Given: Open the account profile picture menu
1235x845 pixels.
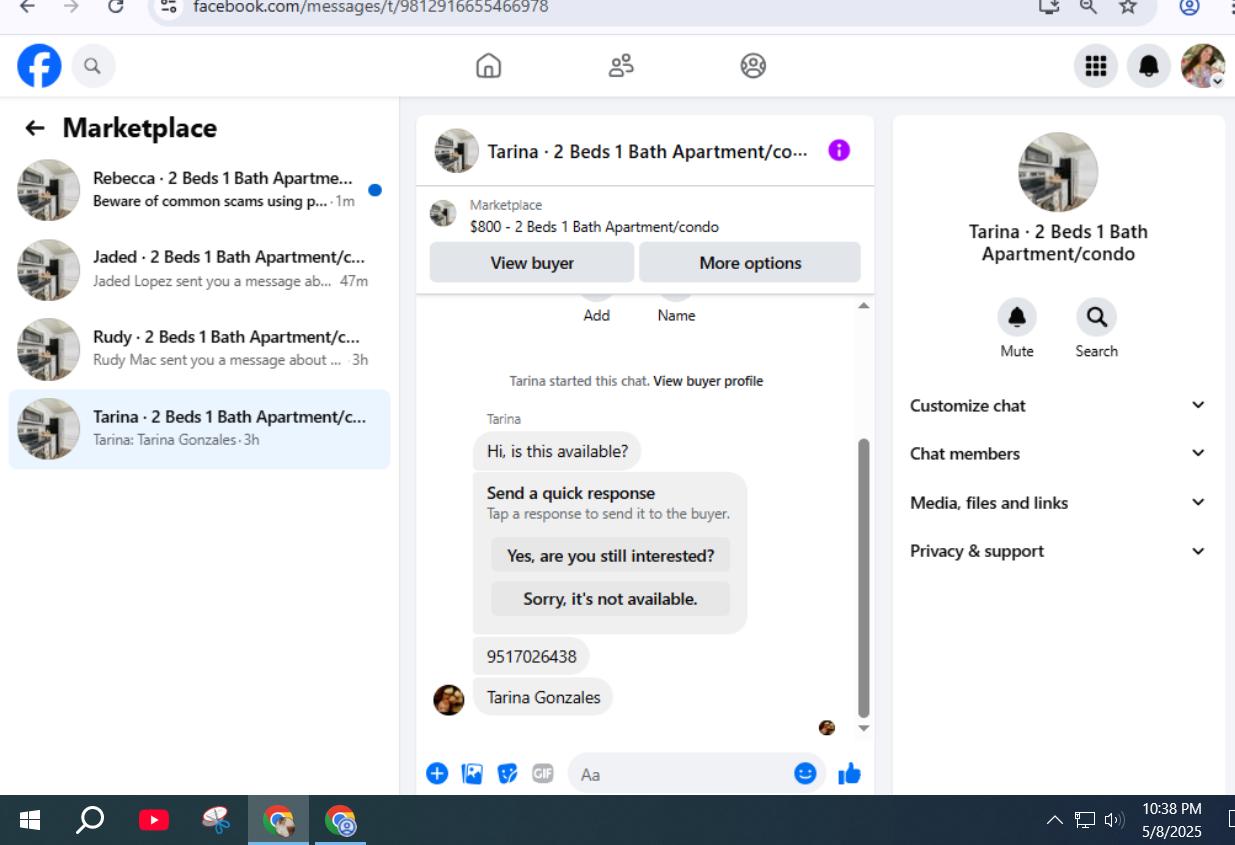Looking at the screenshot, I should (1203, 66).
